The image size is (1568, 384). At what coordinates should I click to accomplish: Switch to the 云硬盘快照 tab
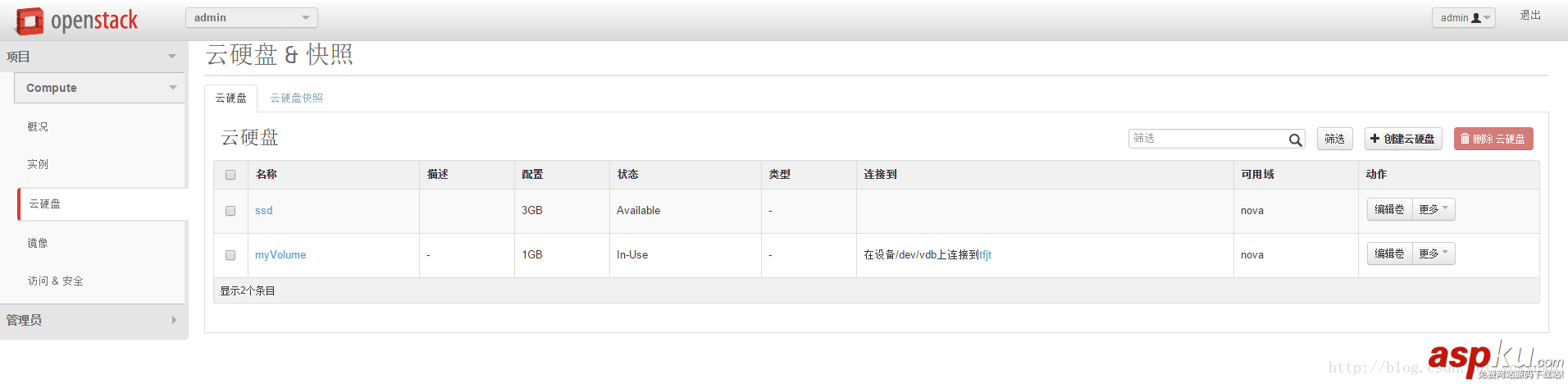tap(296, 98)
